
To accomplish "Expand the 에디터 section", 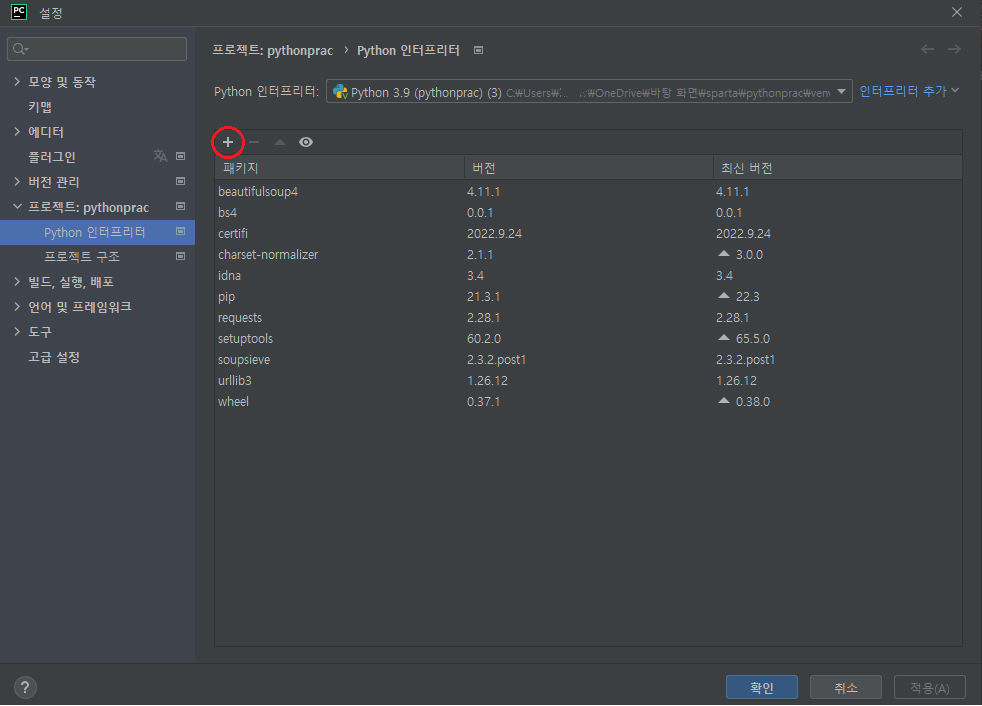I will (17, 131).
